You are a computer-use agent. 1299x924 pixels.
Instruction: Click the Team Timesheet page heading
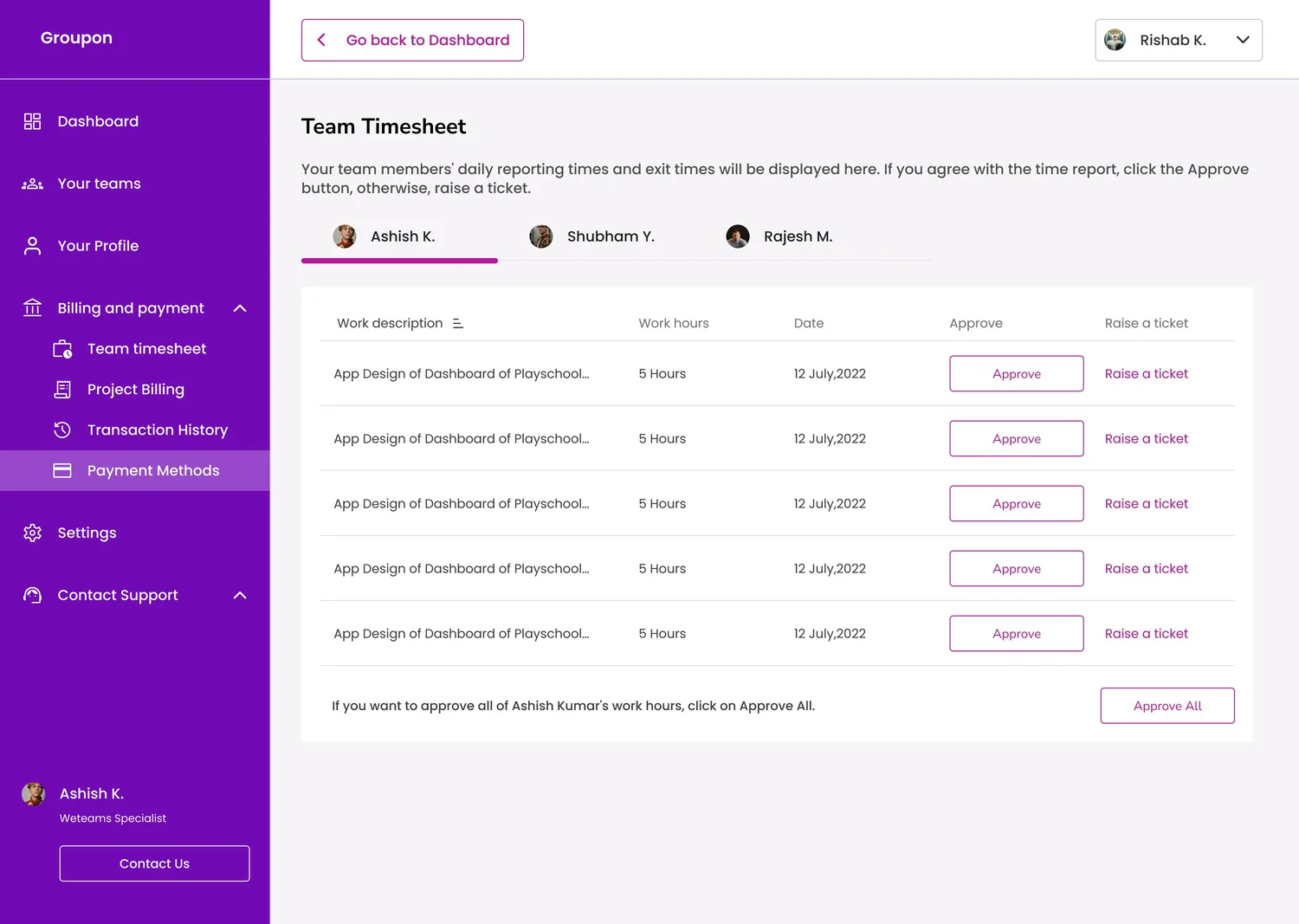384,126
